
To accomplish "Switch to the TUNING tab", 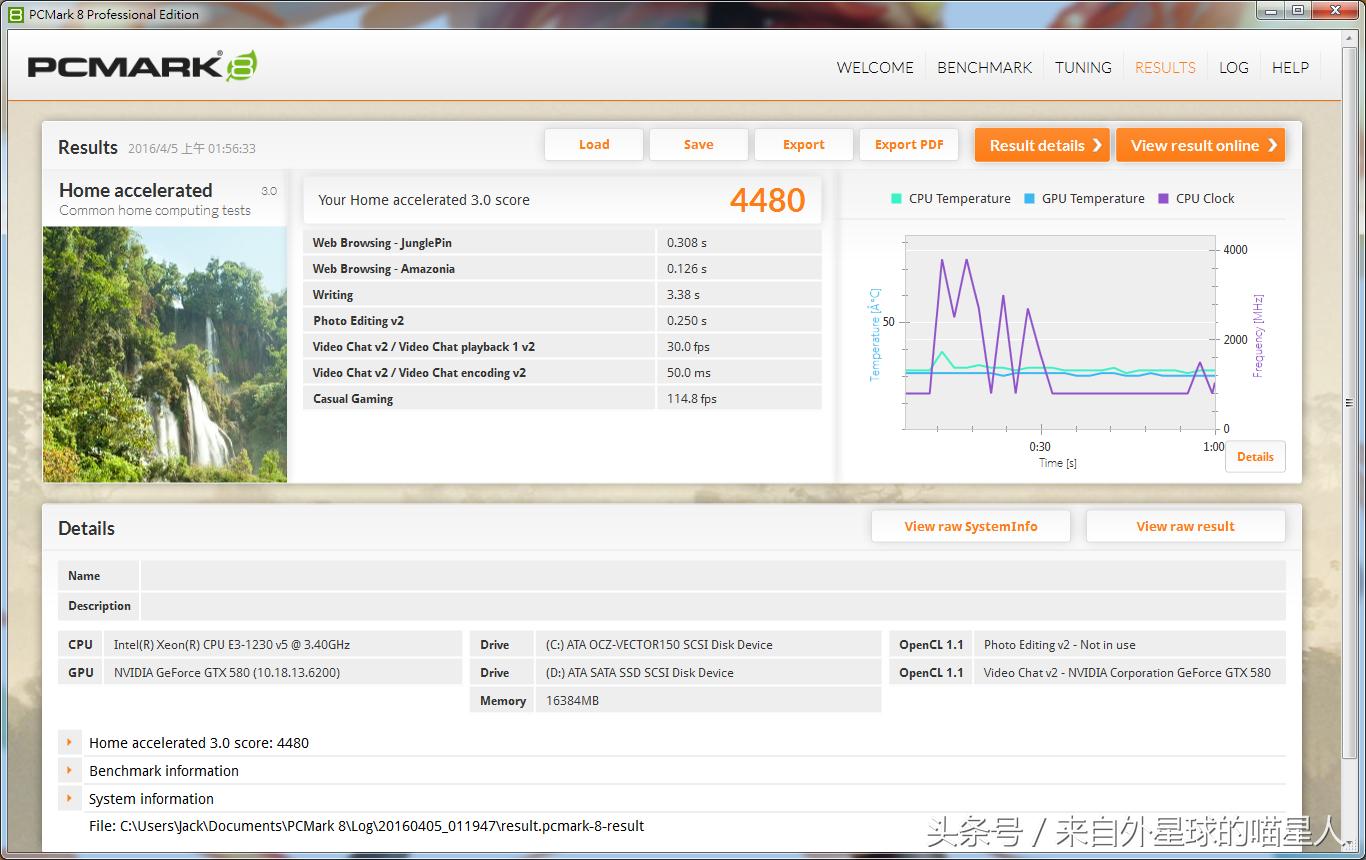I will [x=1083, y=68].
